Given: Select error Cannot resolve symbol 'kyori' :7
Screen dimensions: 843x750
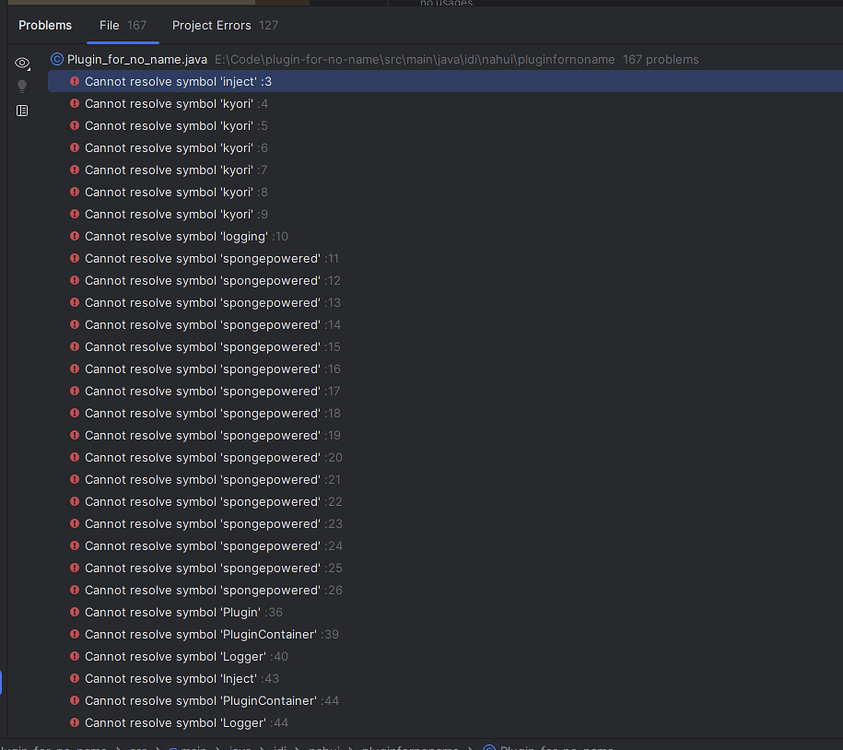Looking at the screenshot, I should point(446,169).
